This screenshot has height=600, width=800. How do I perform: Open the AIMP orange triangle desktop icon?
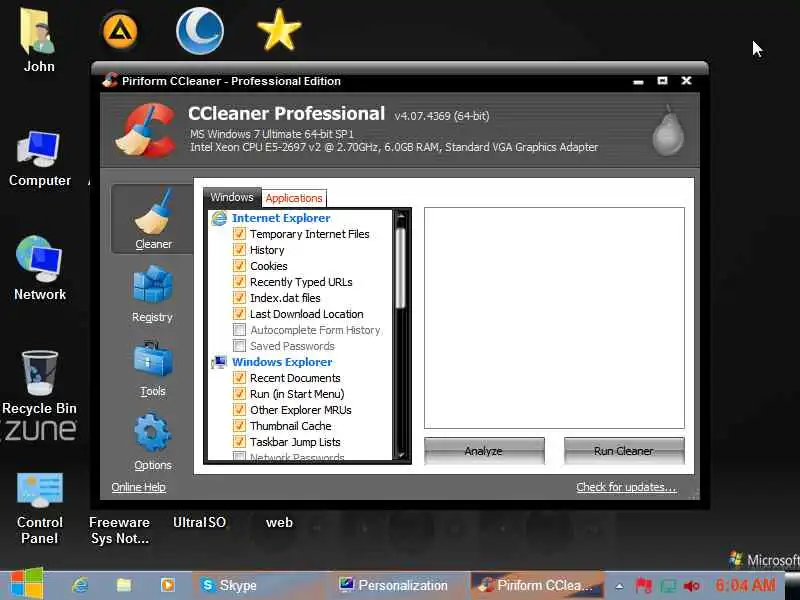pos(120,31)
